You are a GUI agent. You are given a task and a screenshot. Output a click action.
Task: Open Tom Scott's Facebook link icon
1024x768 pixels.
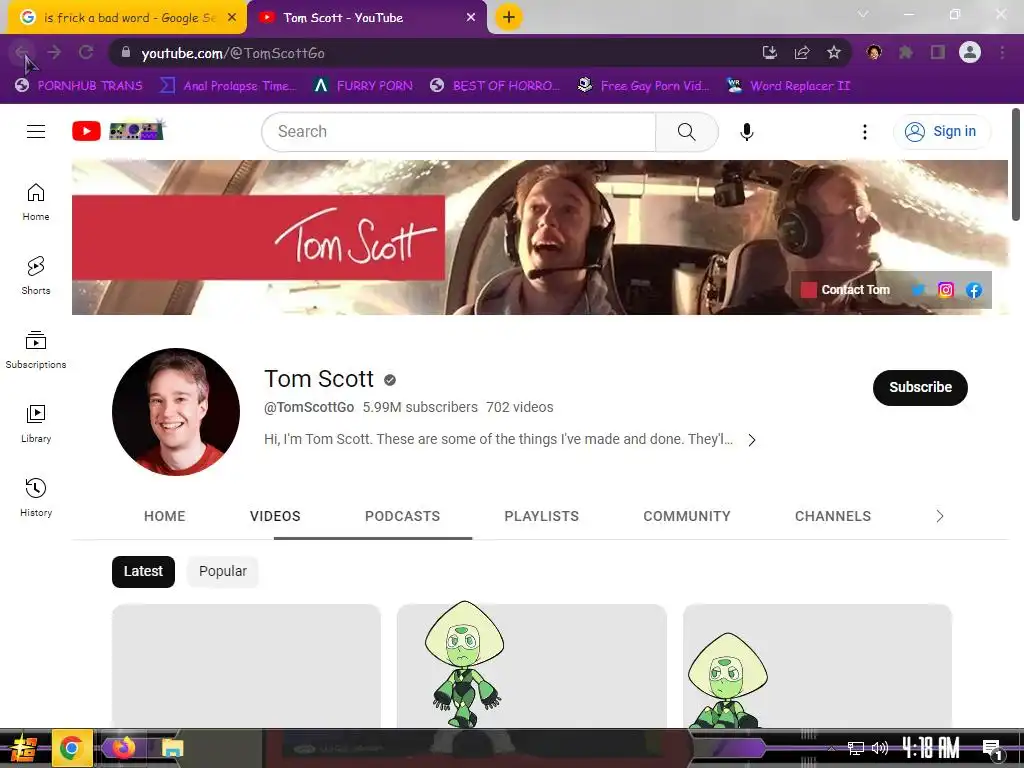[974, 290]
